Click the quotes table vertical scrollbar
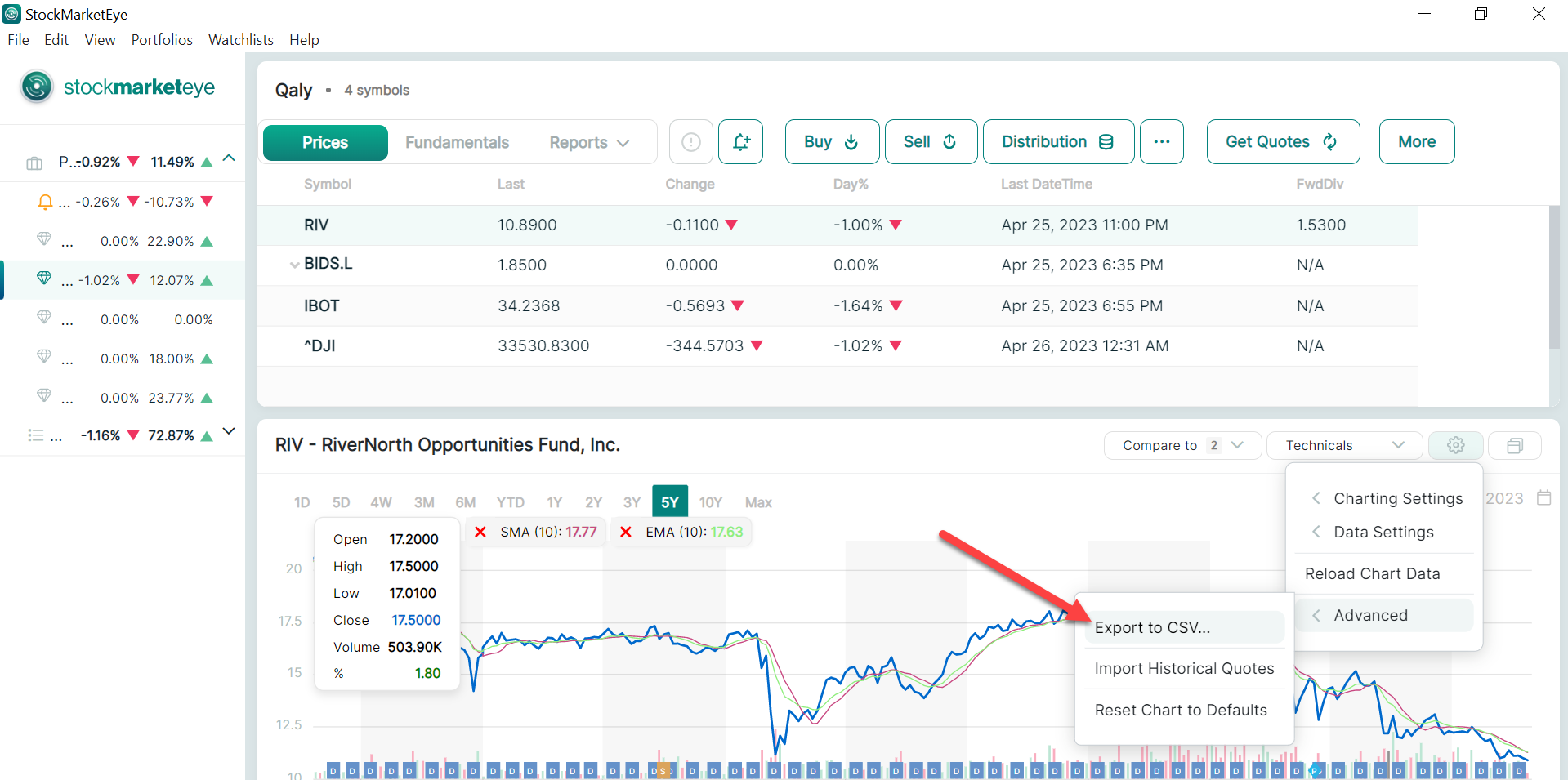 tap(1554, 278)
